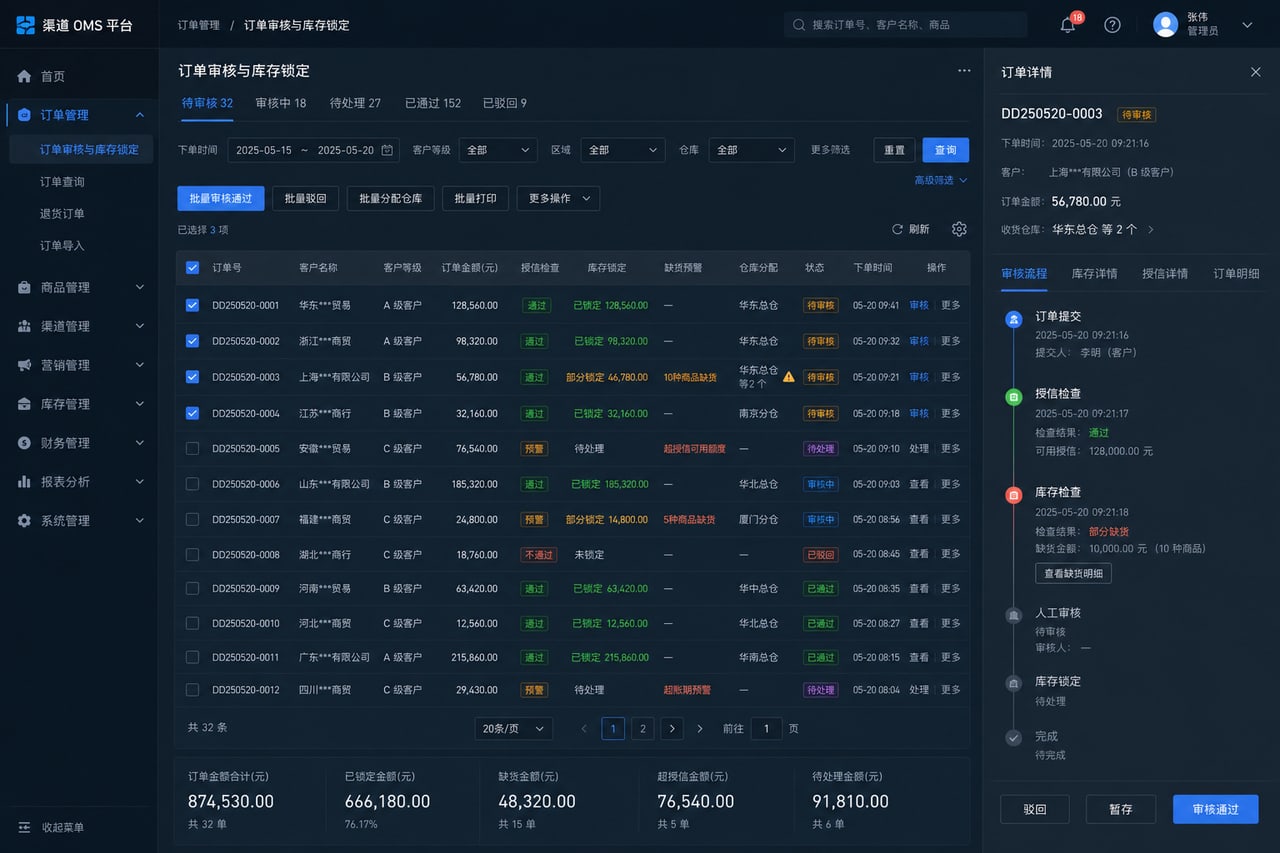Click the 渠道管理 sidebar icon
1280x853 pixels.
[25, 326]
